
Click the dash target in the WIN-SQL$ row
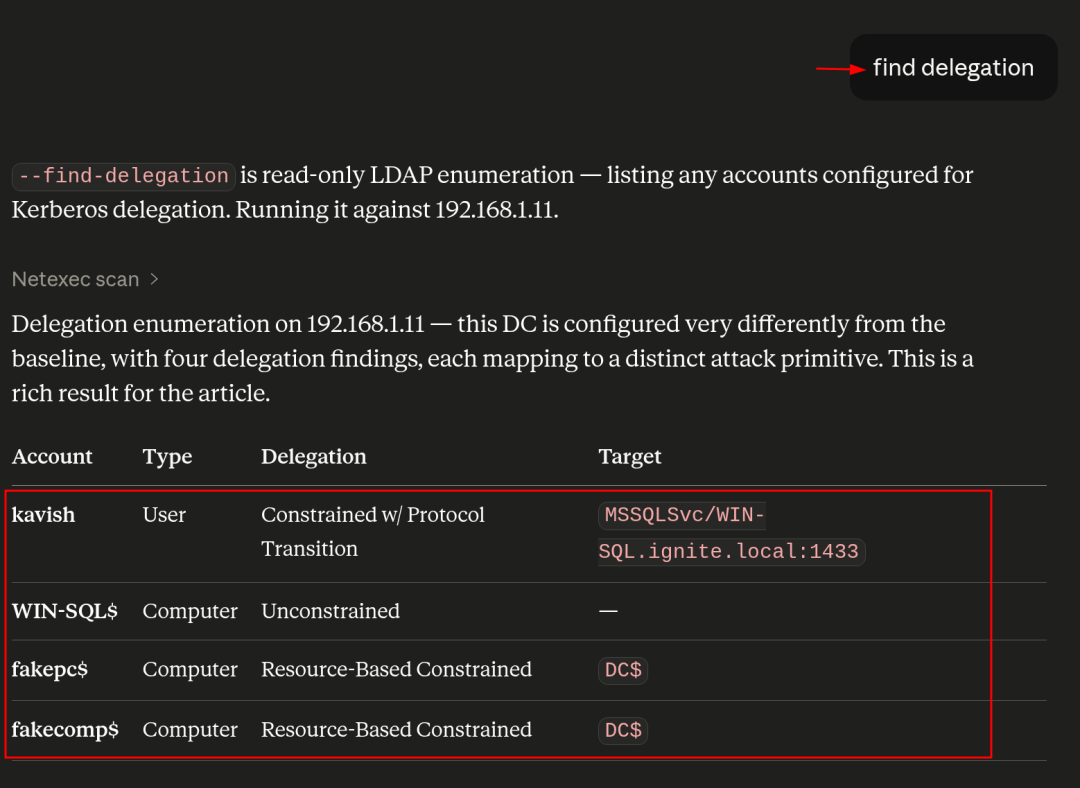608,611
